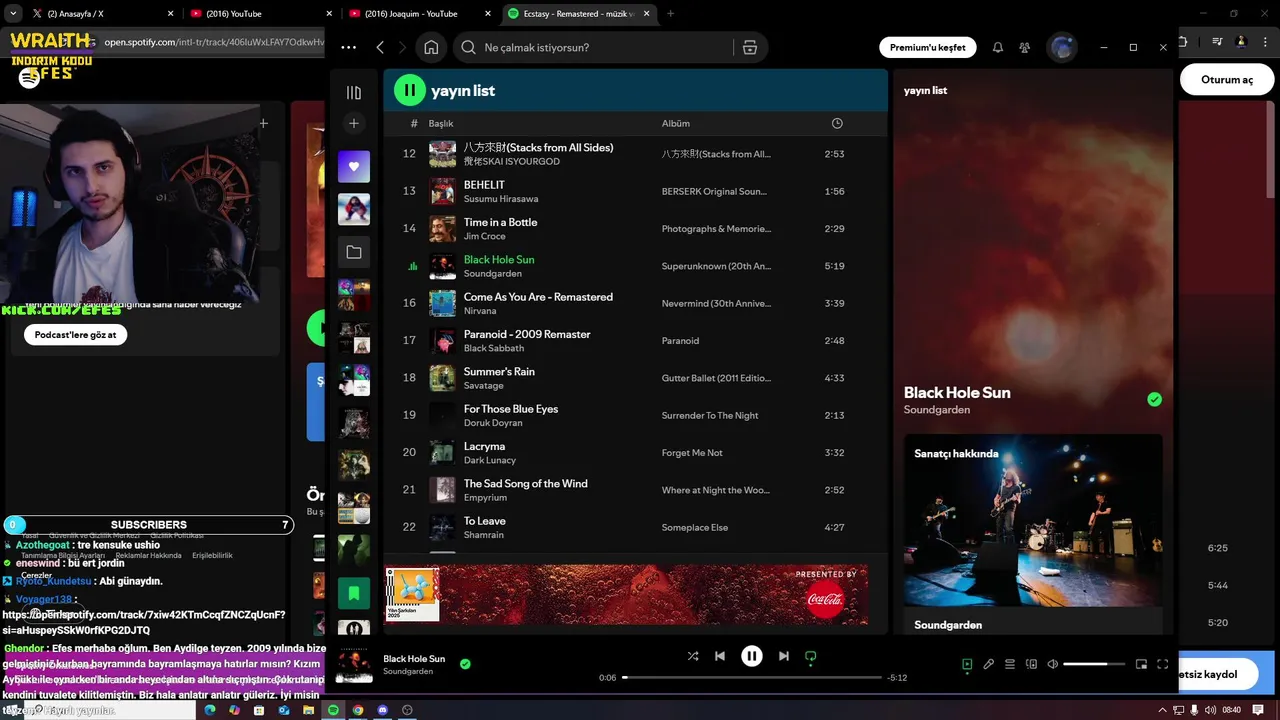Image resolution: width=1280 pixels, height=720 pixels.
Task: Open Soundgarden artist name in right panel
Action: point(937,410)
